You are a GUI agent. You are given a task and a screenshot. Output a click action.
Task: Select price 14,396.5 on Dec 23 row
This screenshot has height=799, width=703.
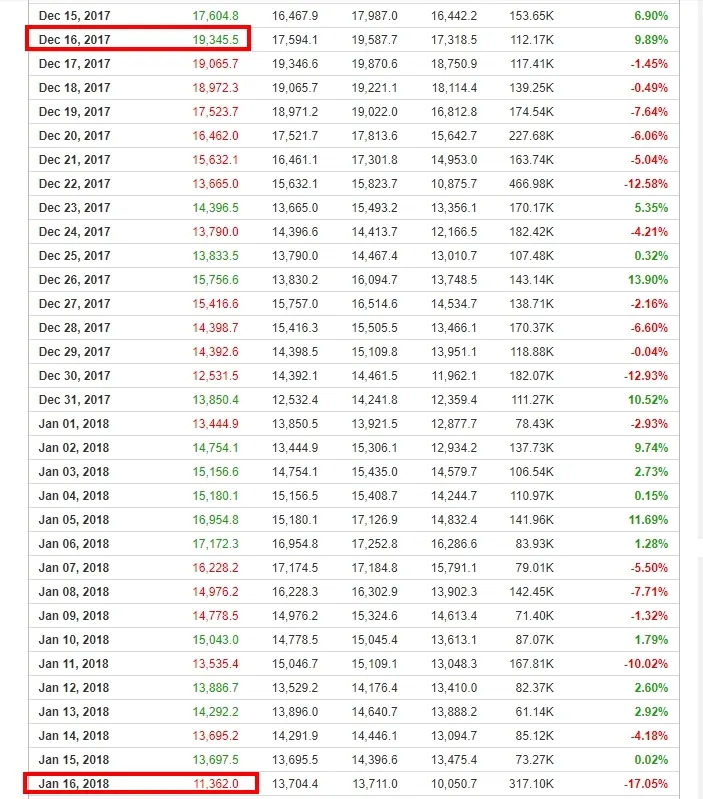click(215, 207)
